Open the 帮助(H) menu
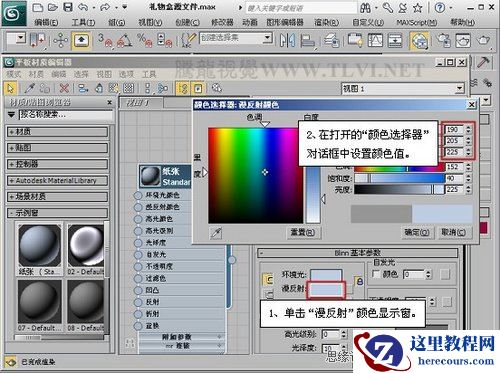500x373 pixels. (x=463, y=23)
